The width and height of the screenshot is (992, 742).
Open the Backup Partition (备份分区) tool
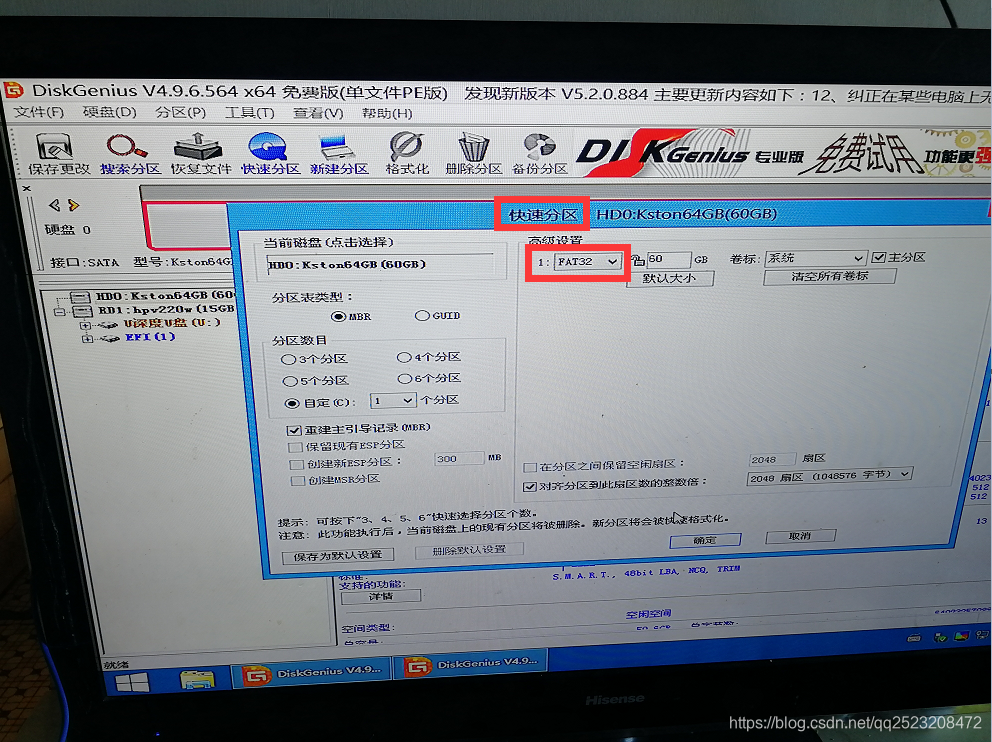pyautogui.click(x=540, y=154)
